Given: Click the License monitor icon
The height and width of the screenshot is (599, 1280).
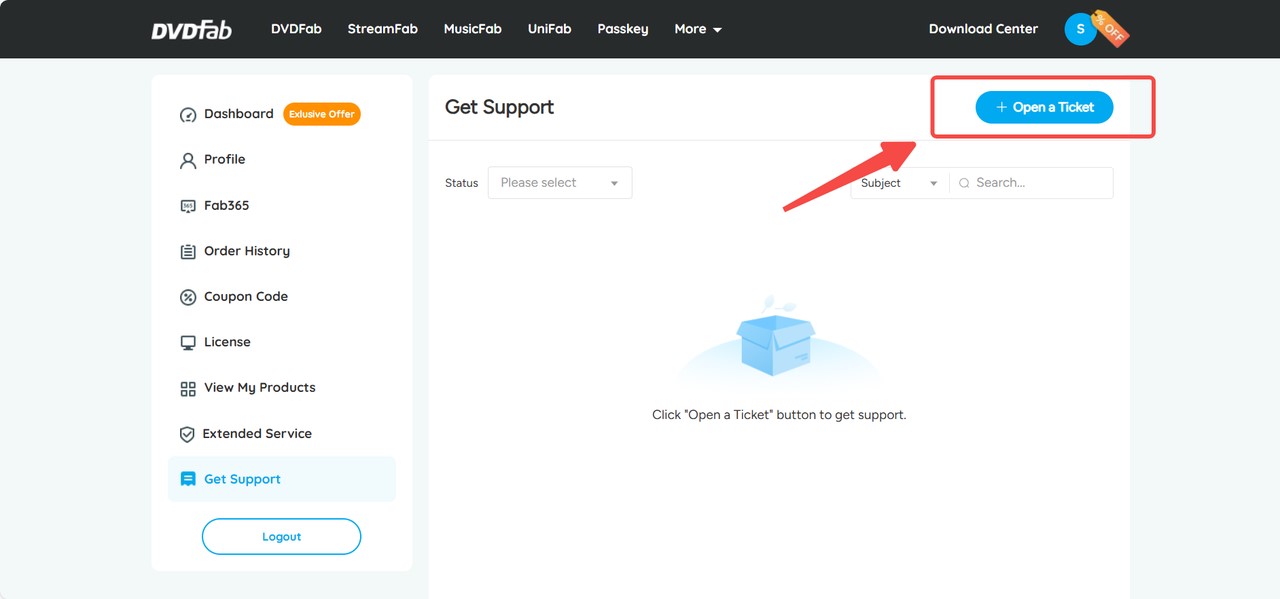Looking at the screenshot, I should (x=188, y=343).
